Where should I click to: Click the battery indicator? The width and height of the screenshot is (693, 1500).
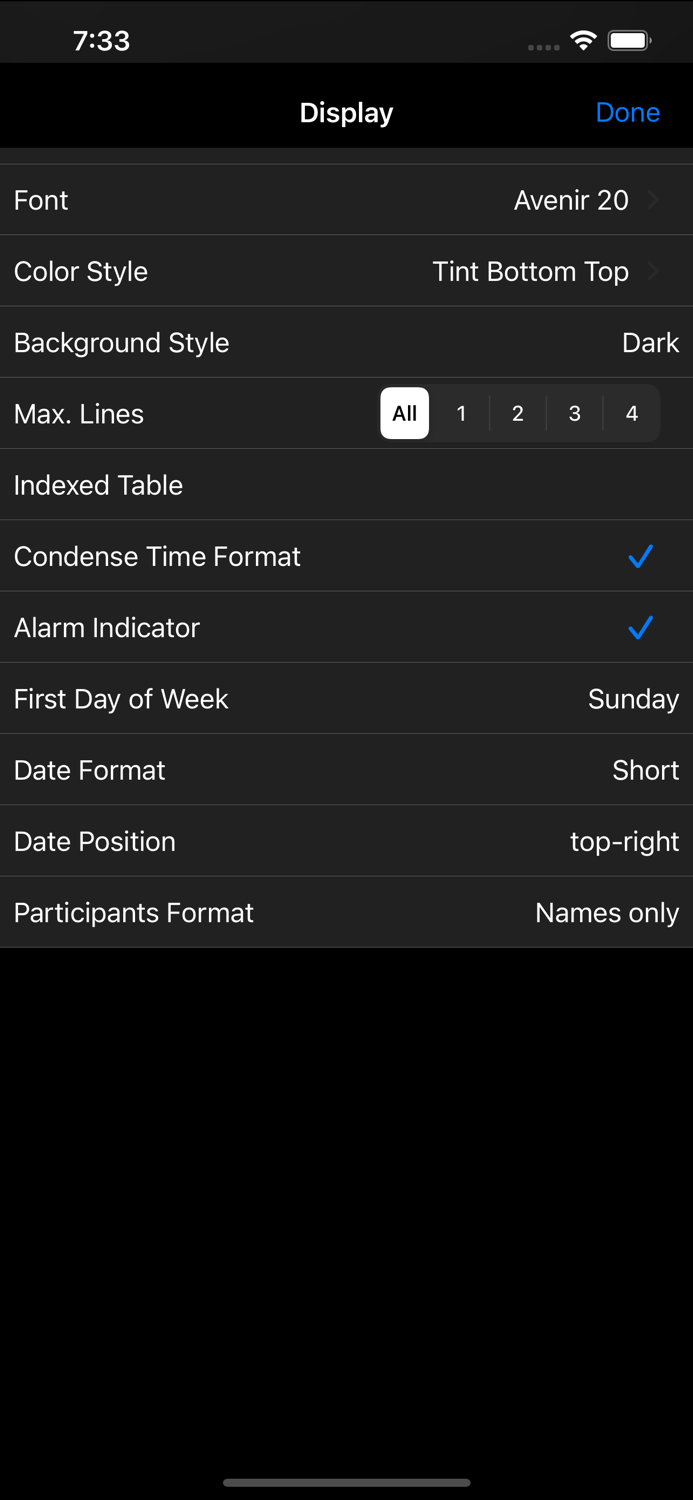630,41
